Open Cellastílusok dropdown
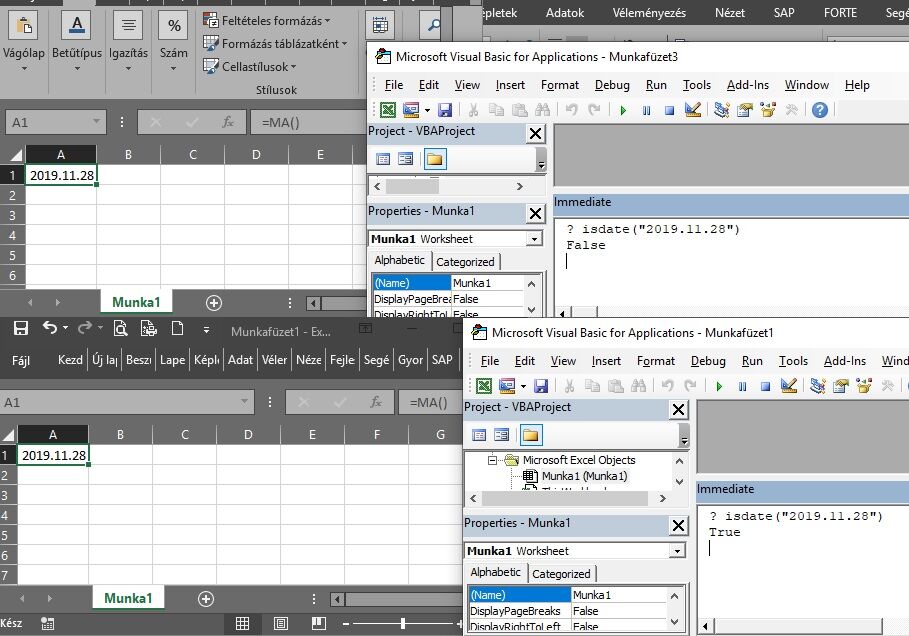Viewport: 909px width, 636px height. 250,67
